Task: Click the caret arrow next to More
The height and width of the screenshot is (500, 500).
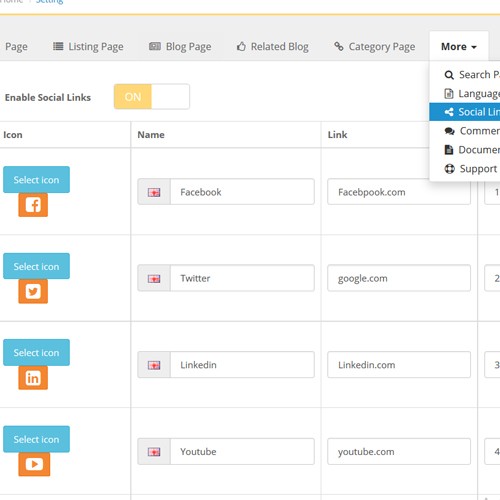Action: pos(474,47)
